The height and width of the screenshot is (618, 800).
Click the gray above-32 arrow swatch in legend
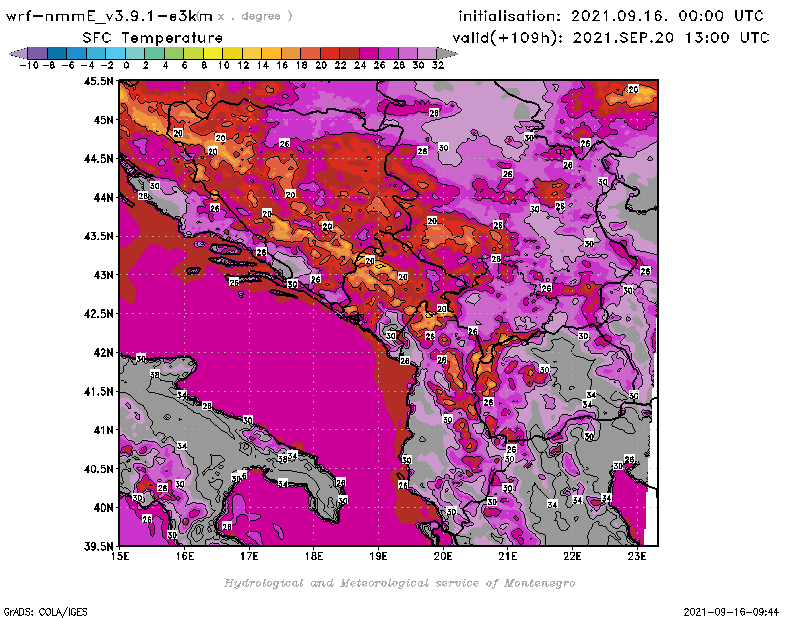(x=447, y=53)
